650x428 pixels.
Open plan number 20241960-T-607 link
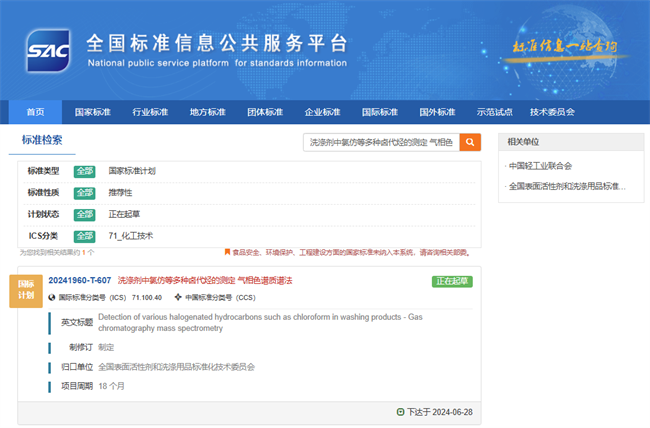(x=80, y=280)
